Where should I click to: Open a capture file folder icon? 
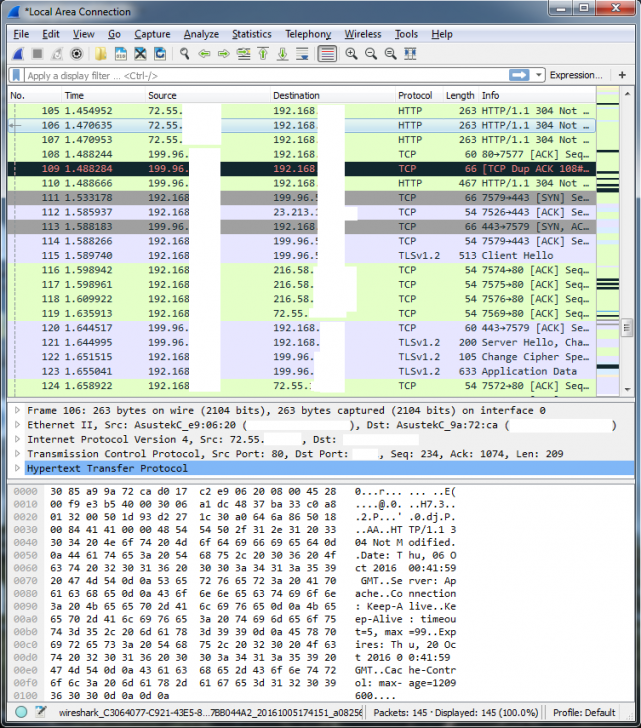[x=101, y=54]
